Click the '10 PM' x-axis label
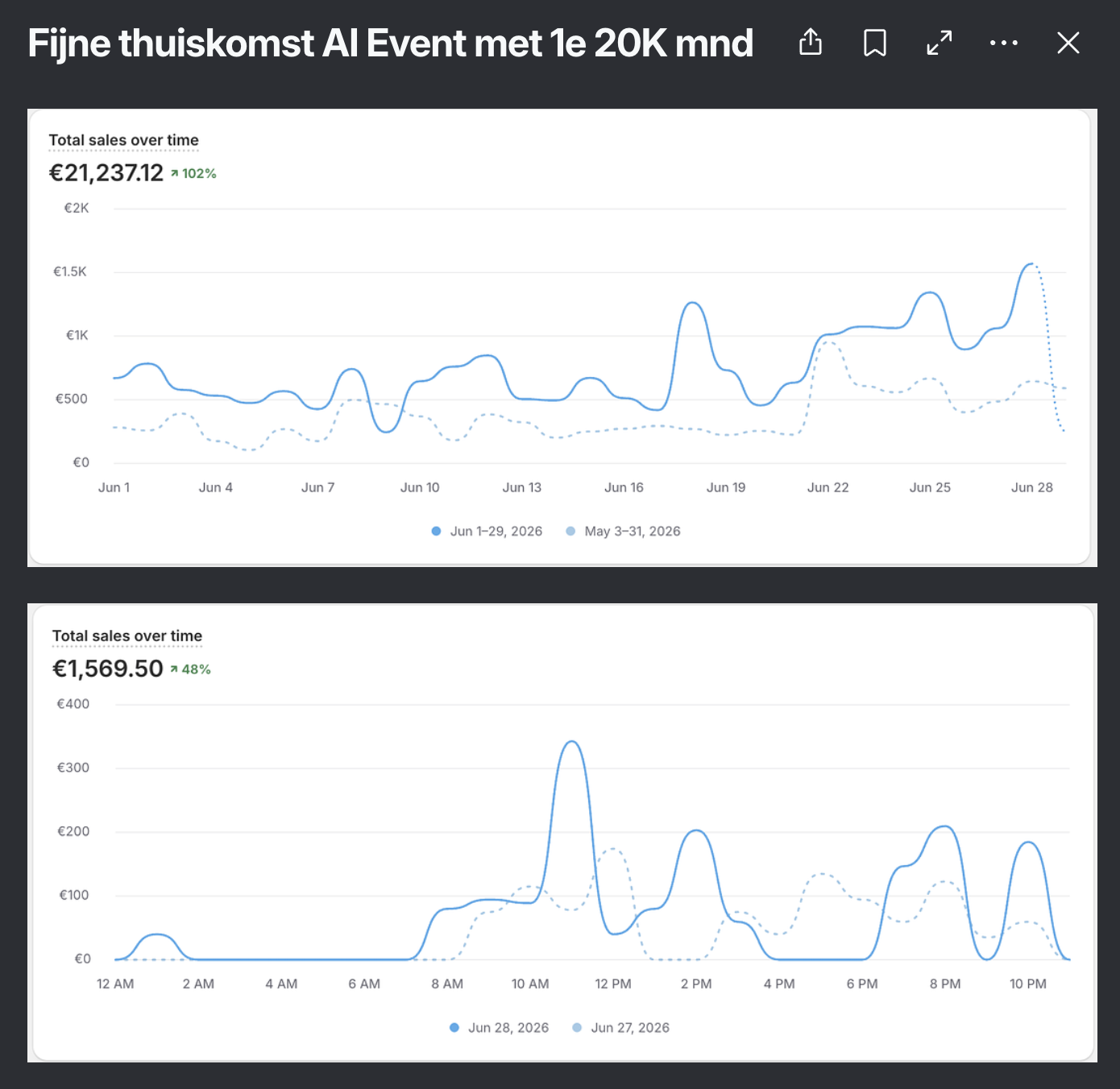The height and width of the screenshot is (1089, 1120). point(1028,984)
